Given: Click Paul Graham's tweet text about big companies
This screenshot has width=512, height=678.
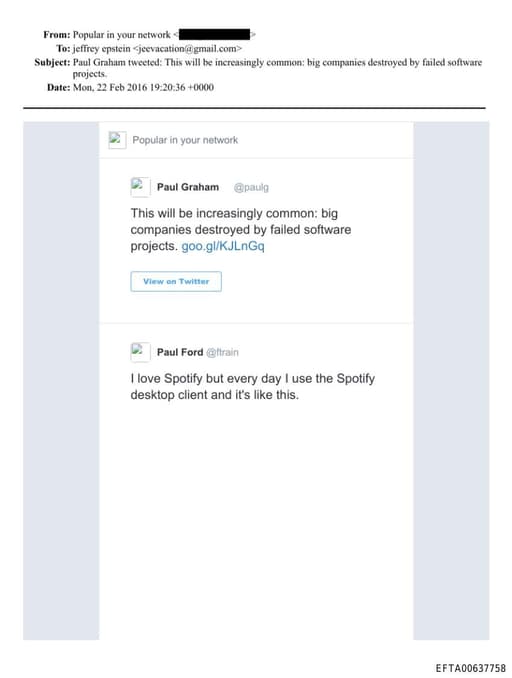Looking at the screenshot, I should click(x=241, y=230).
